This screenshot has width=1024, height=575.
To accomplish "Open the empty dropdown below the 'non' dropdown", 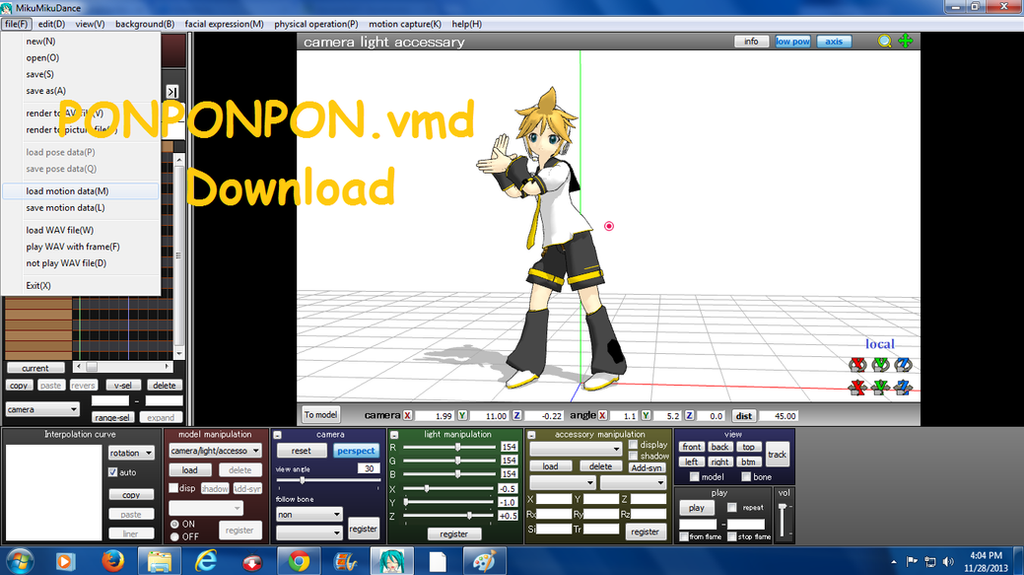I will (x=309, y=533).
